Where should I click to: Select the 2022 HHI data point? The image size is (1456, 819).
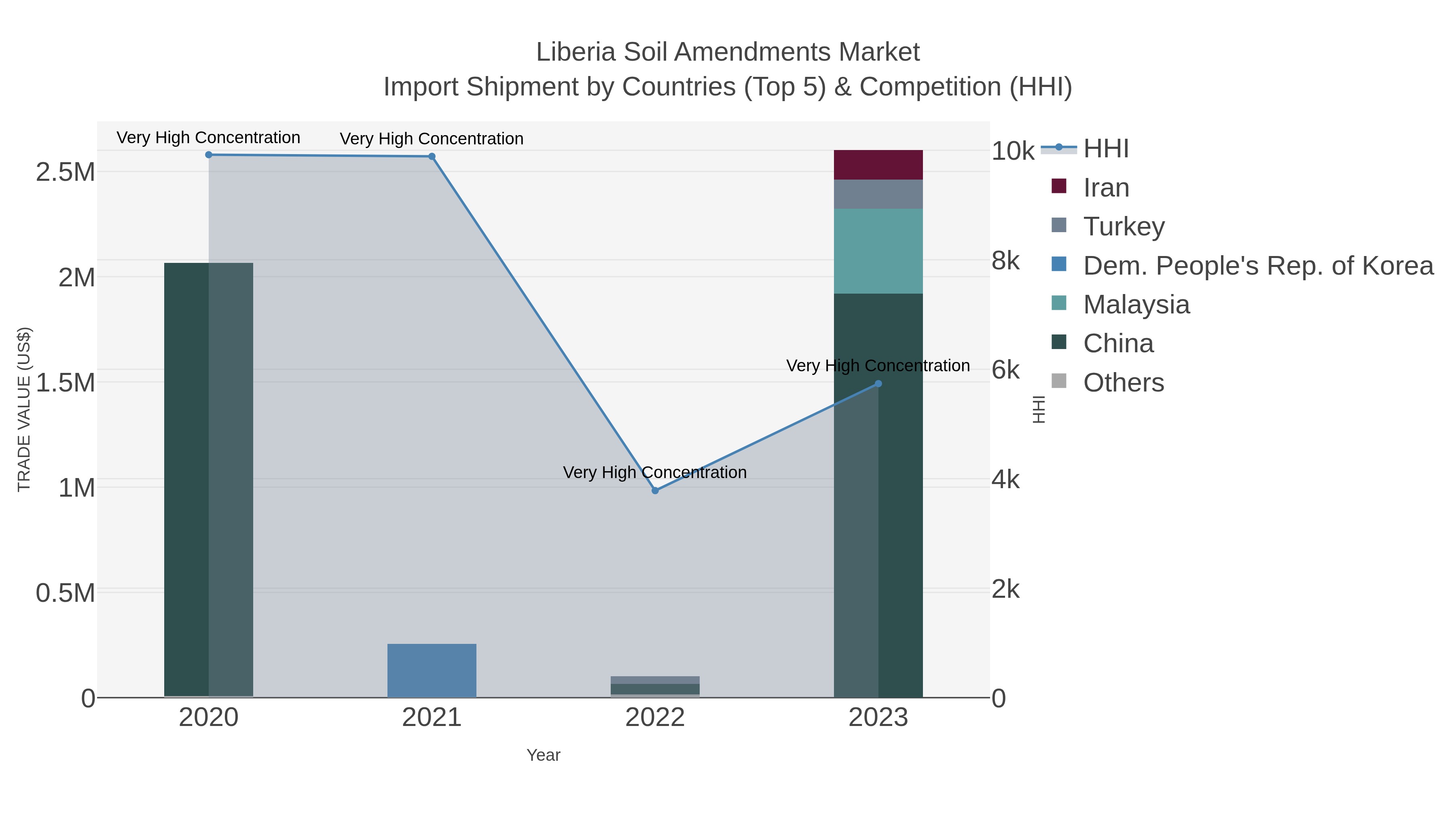[x=655, y=491]
